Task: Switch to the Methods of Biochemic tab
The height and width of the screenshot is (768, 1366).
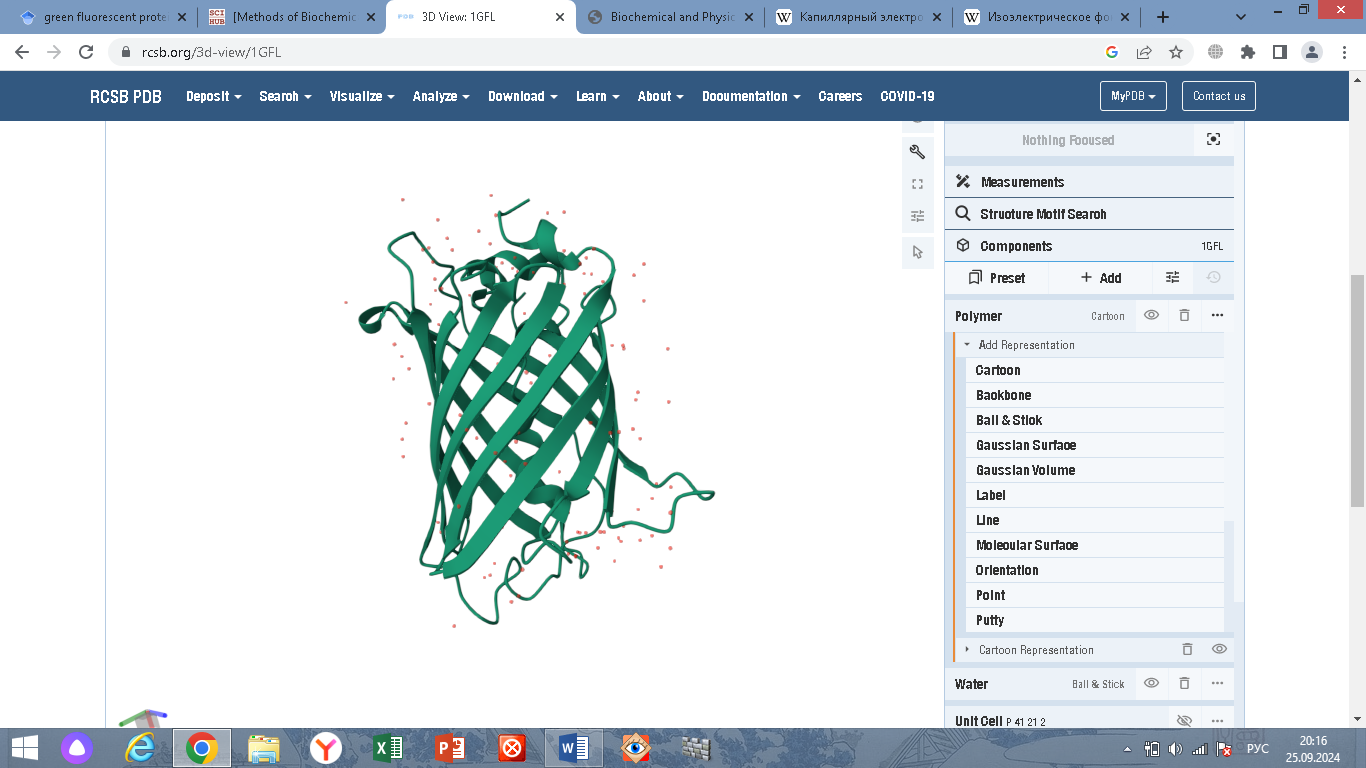Action: tap(290, 17)
